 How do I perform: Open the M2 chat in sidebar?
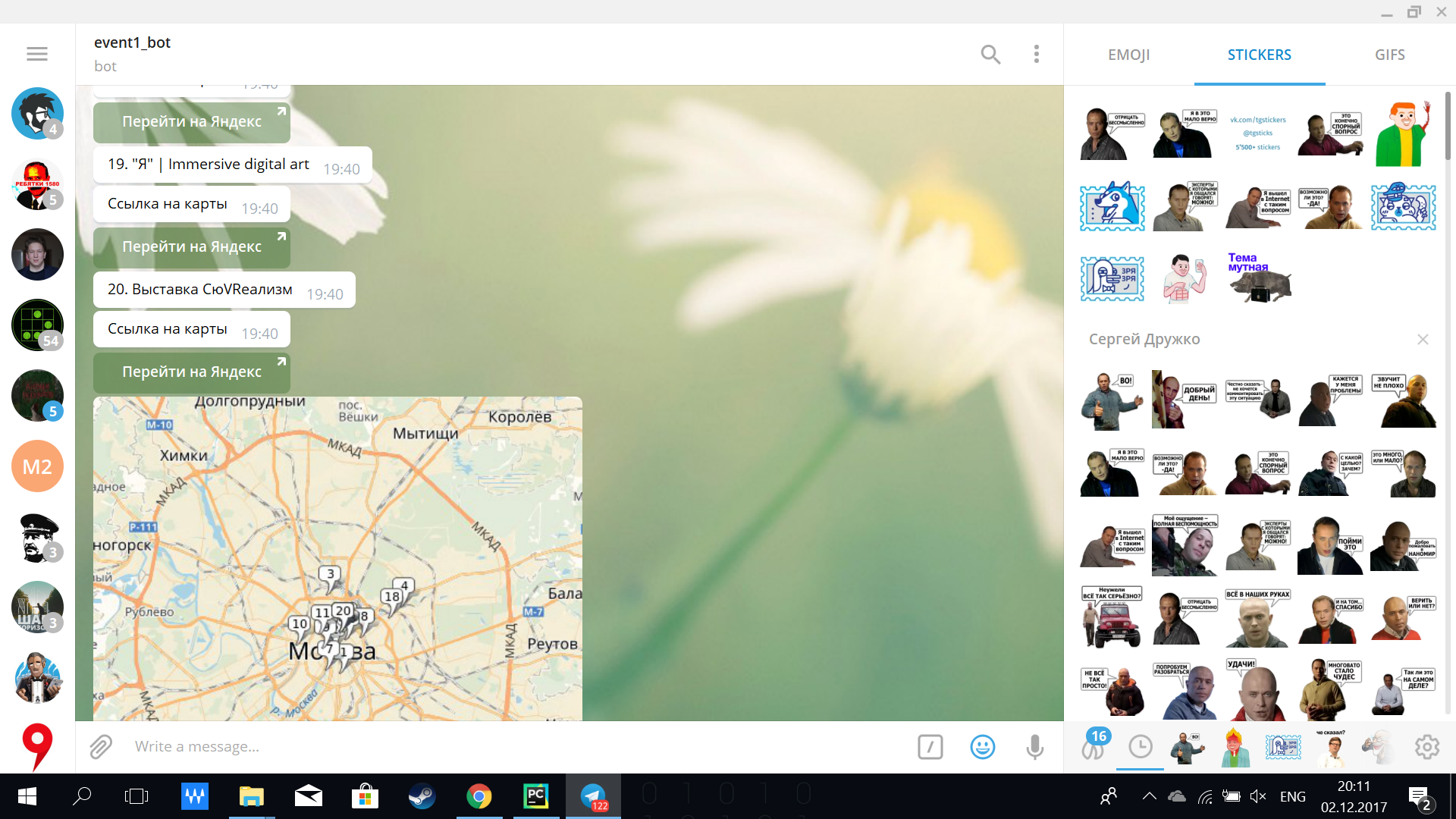37,466
